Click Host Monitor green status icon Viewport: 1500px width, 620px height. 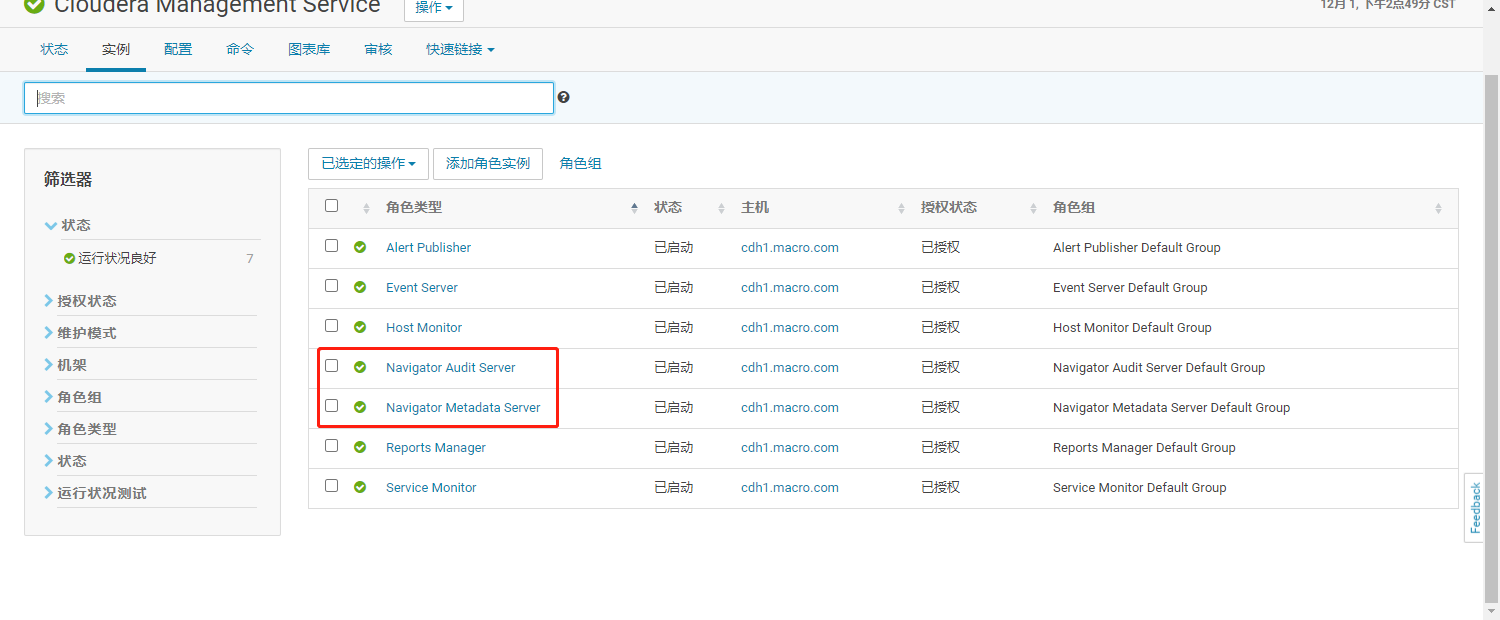pyautogui.click(x=360, y=327)
